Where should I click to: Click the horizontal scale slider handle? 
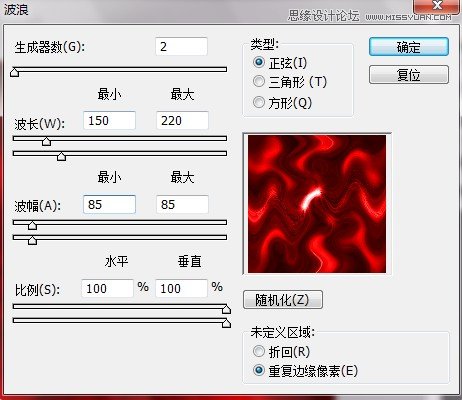(x=226, y=309)
